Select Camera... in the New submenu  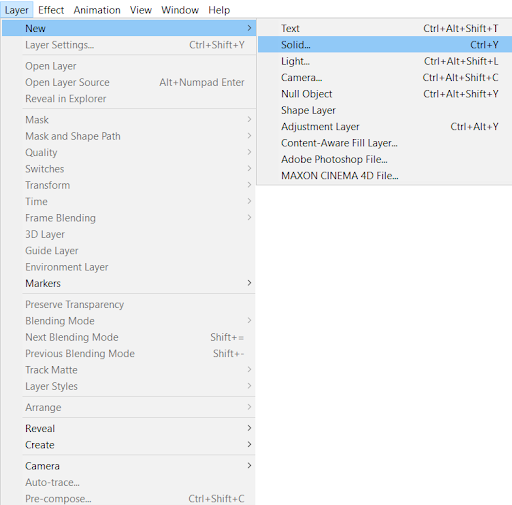[x=385, y=77]
